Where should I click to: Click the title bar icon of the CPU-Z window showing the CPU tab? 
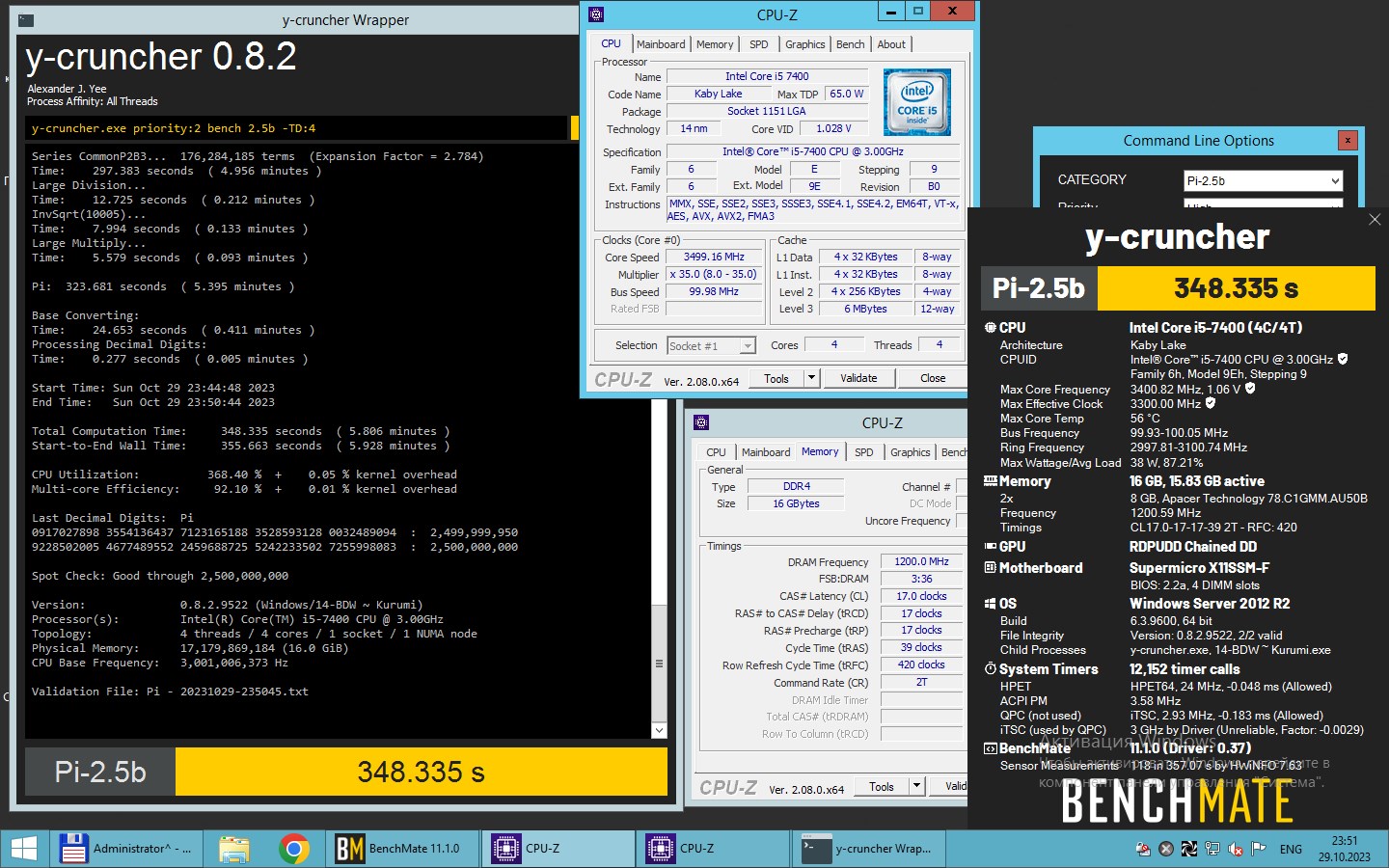pyautogui.click(x=596, y=14)
